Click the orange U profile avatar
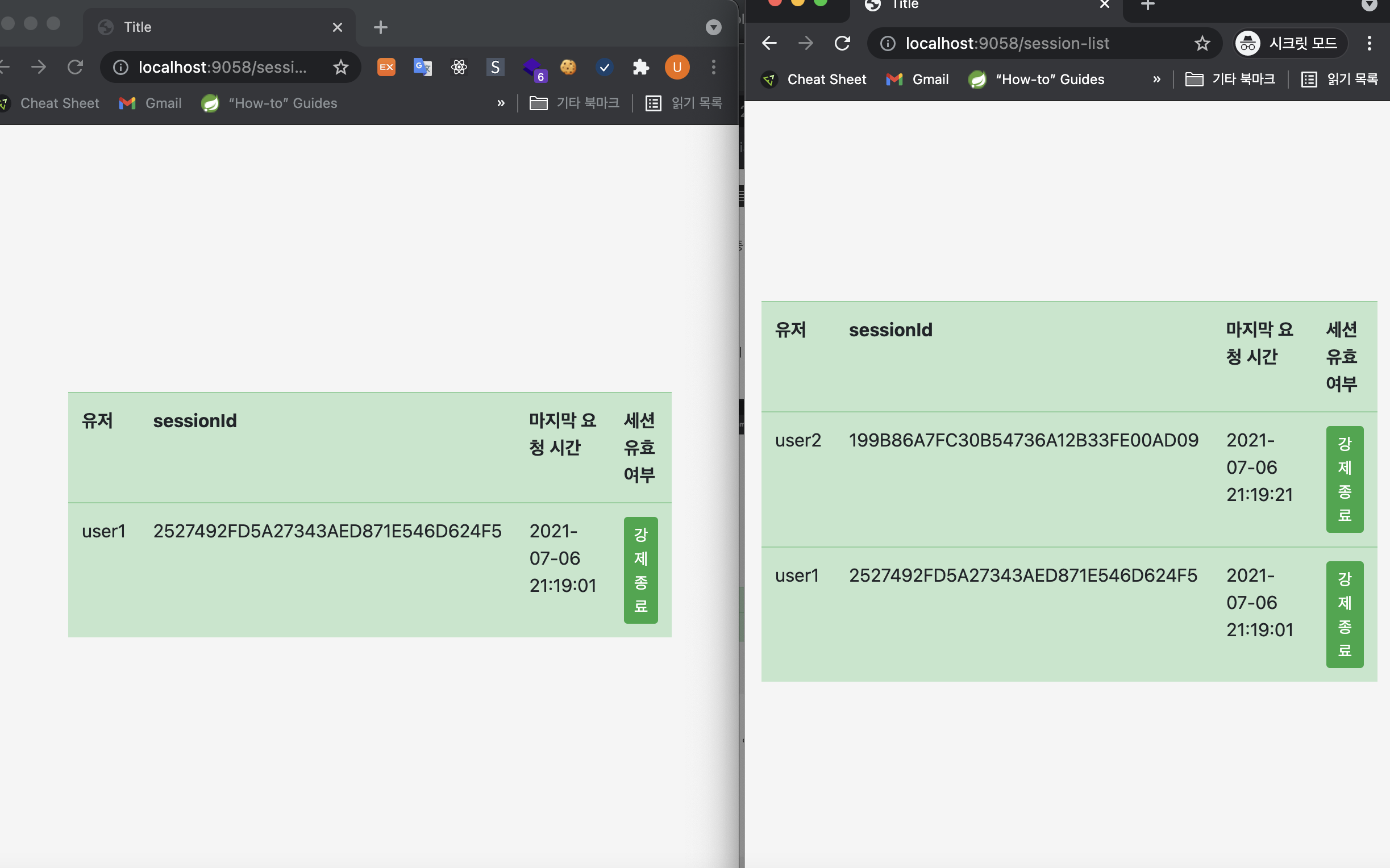The height and width of the screenshot is (868, 1390). pos(677,67)
